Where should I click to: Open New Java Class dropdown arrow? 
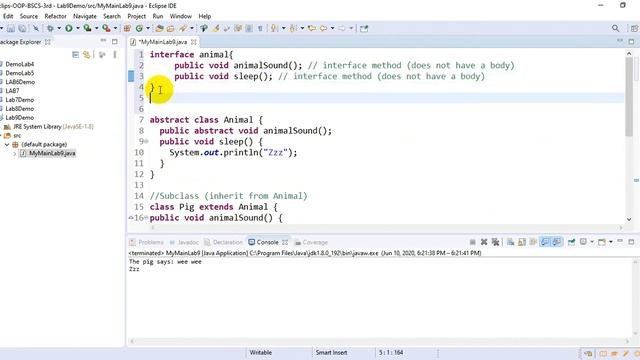click(x=148, y=28)
